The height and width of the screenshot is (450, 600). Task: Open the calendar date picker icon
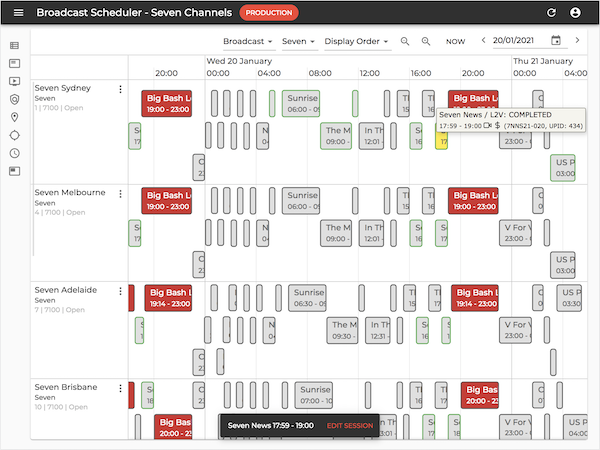[x=556, y=40]
